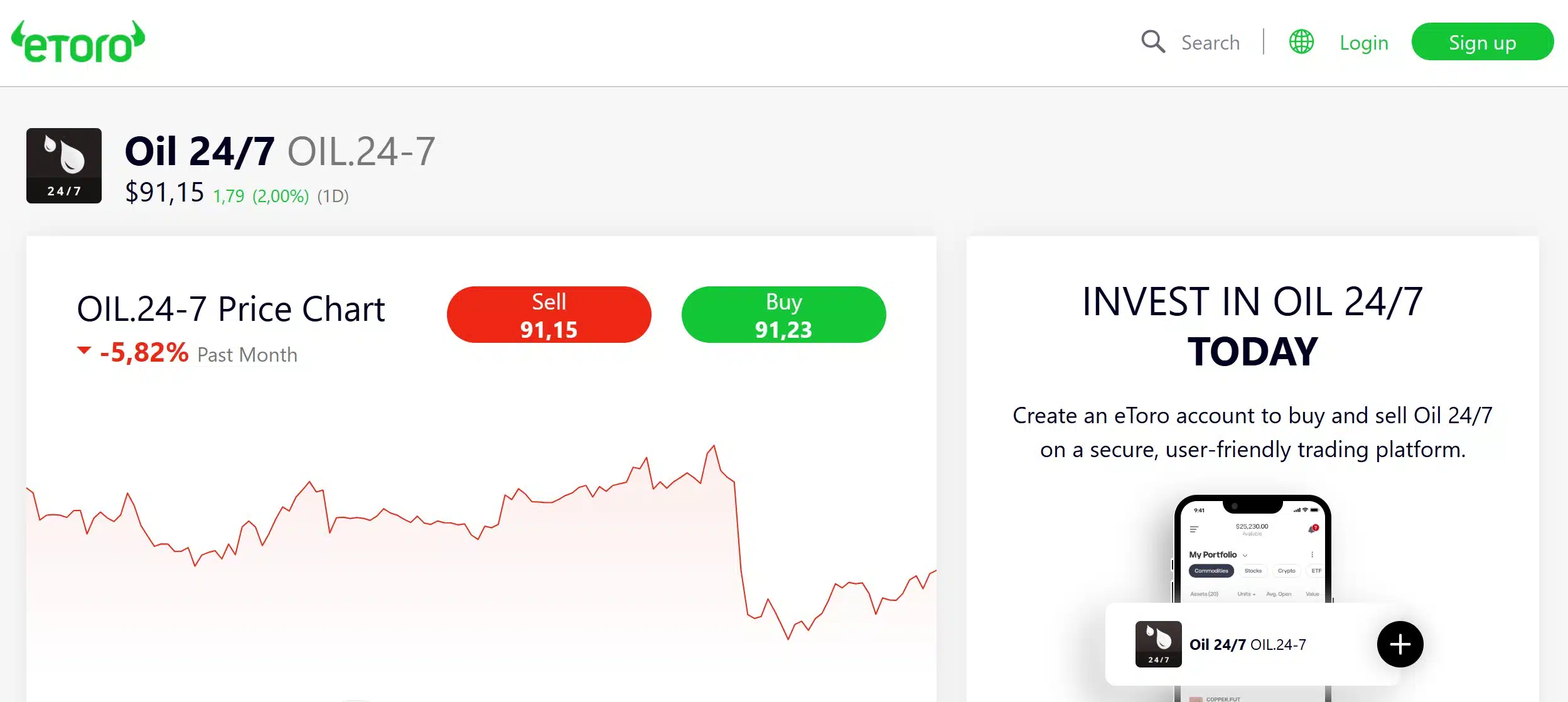Click the notification bell with 7 alerts
1568x702 pixels.
tap(1312, 529)
